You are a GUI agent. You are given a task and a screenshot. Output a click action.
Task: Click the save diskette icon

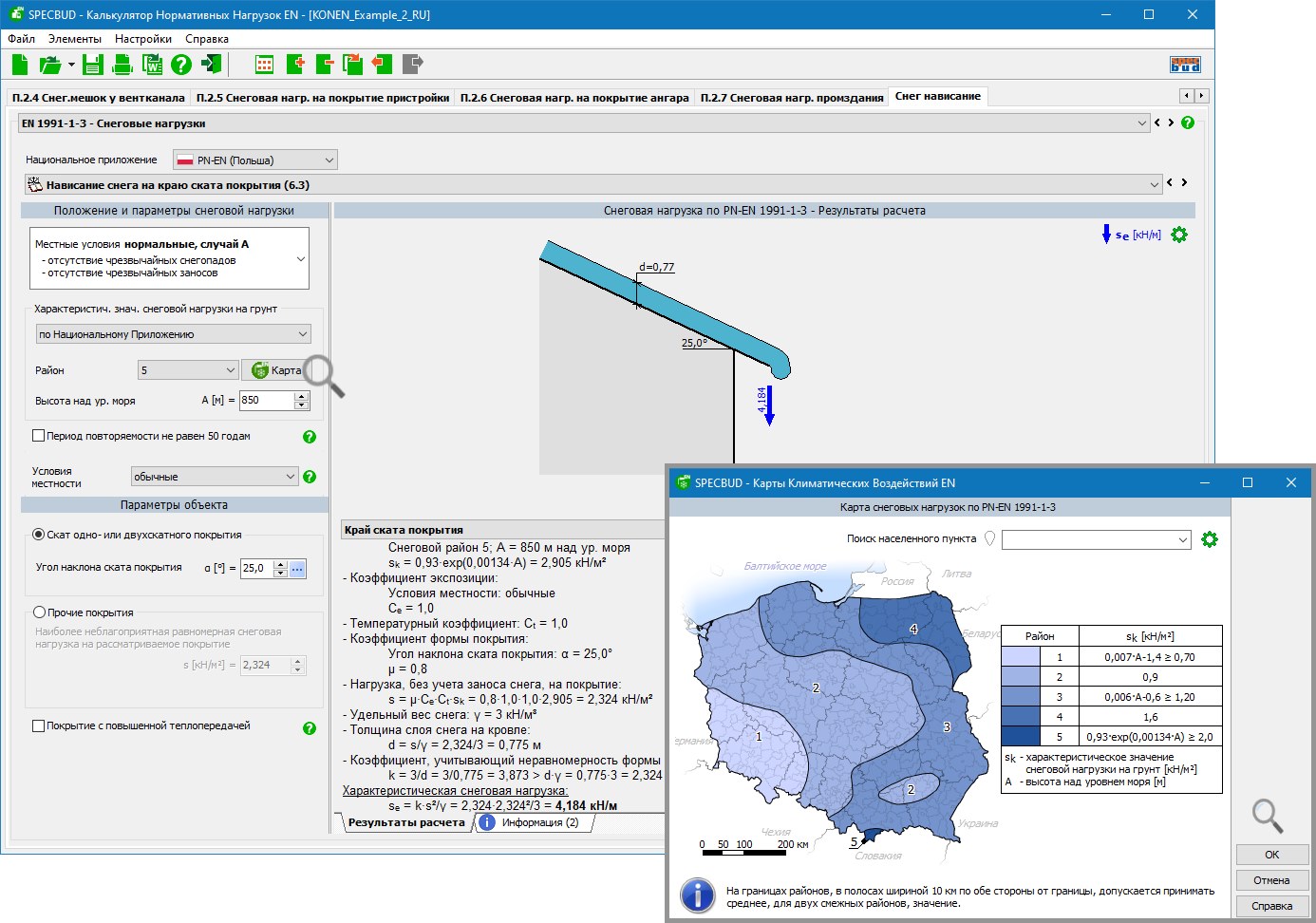coord(92,65)
